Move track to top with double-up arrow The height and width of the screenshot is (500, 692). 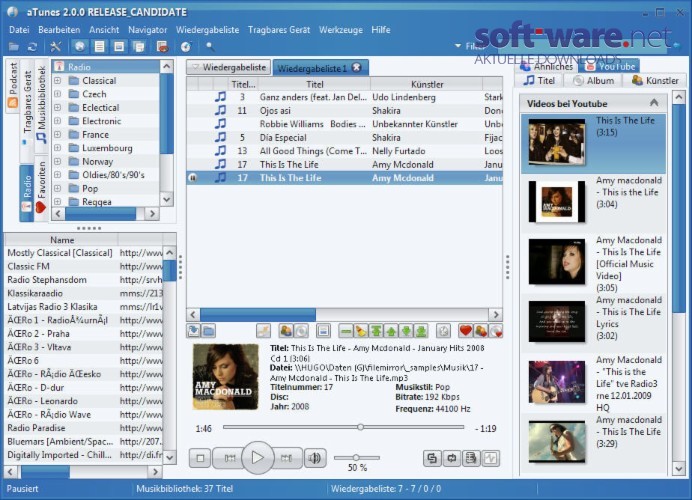376,331
